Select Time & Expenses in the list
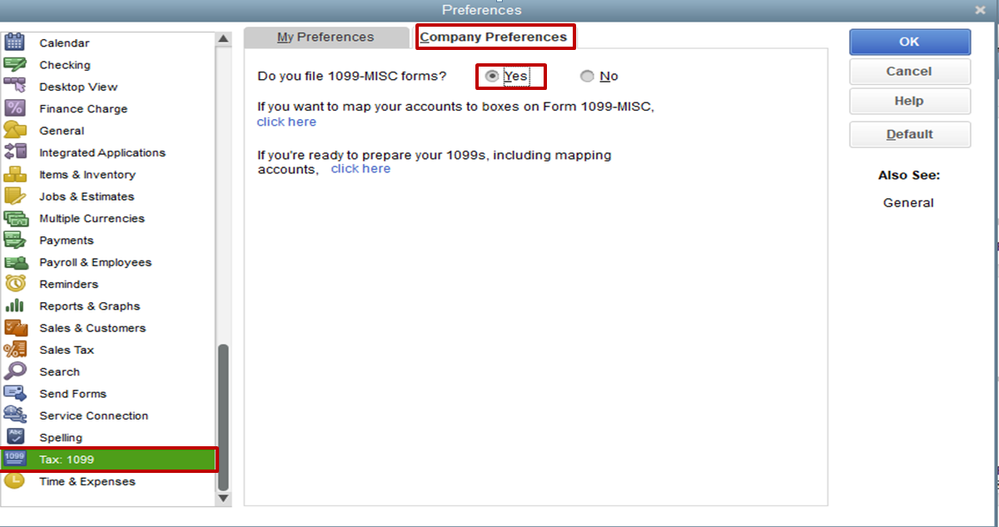999x527 pixels. [87, 482]
